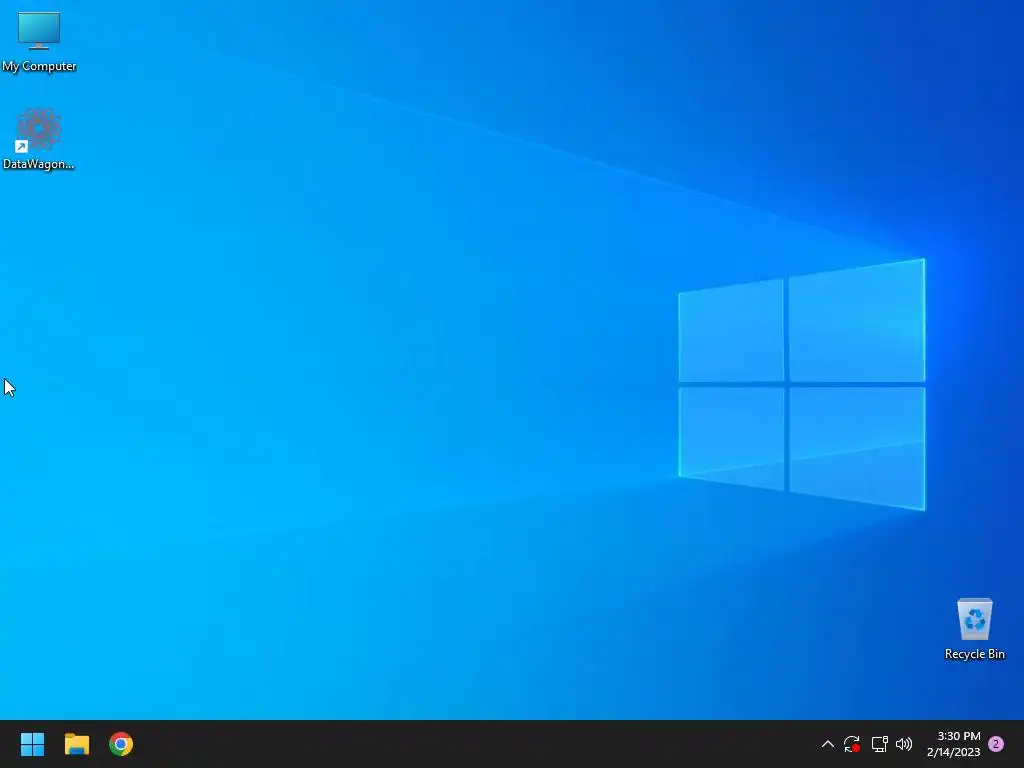
Task: Open the volume speaker control
Action: [904, 744]
